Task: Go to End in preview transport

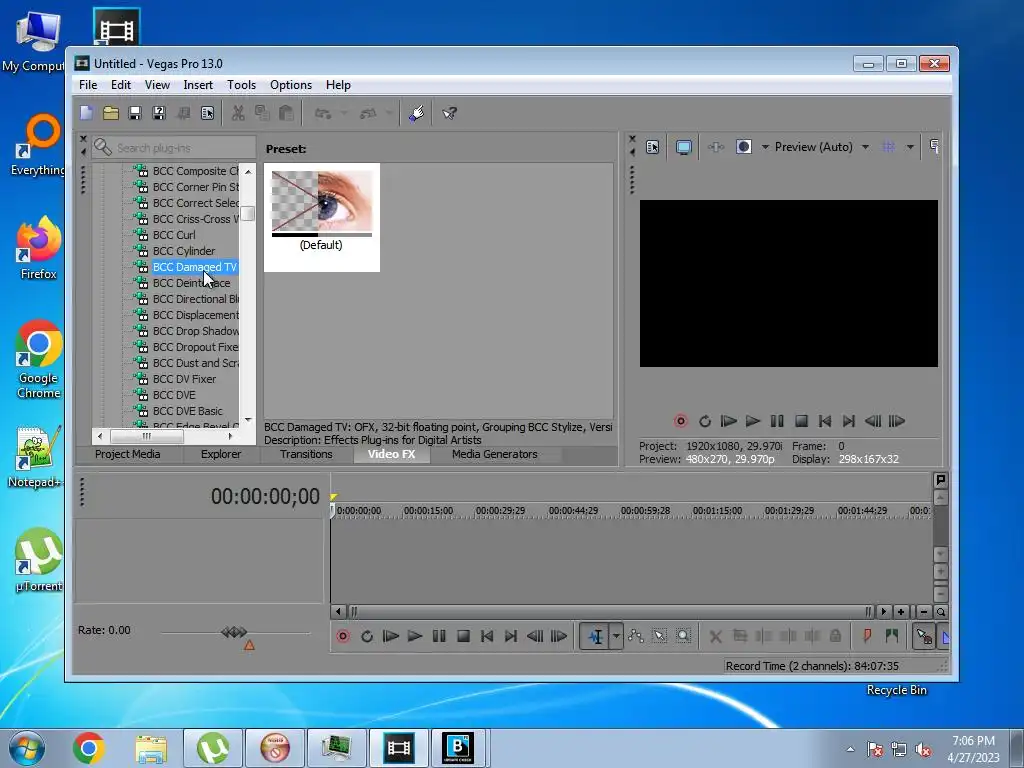Action: (x=848, y=421)
